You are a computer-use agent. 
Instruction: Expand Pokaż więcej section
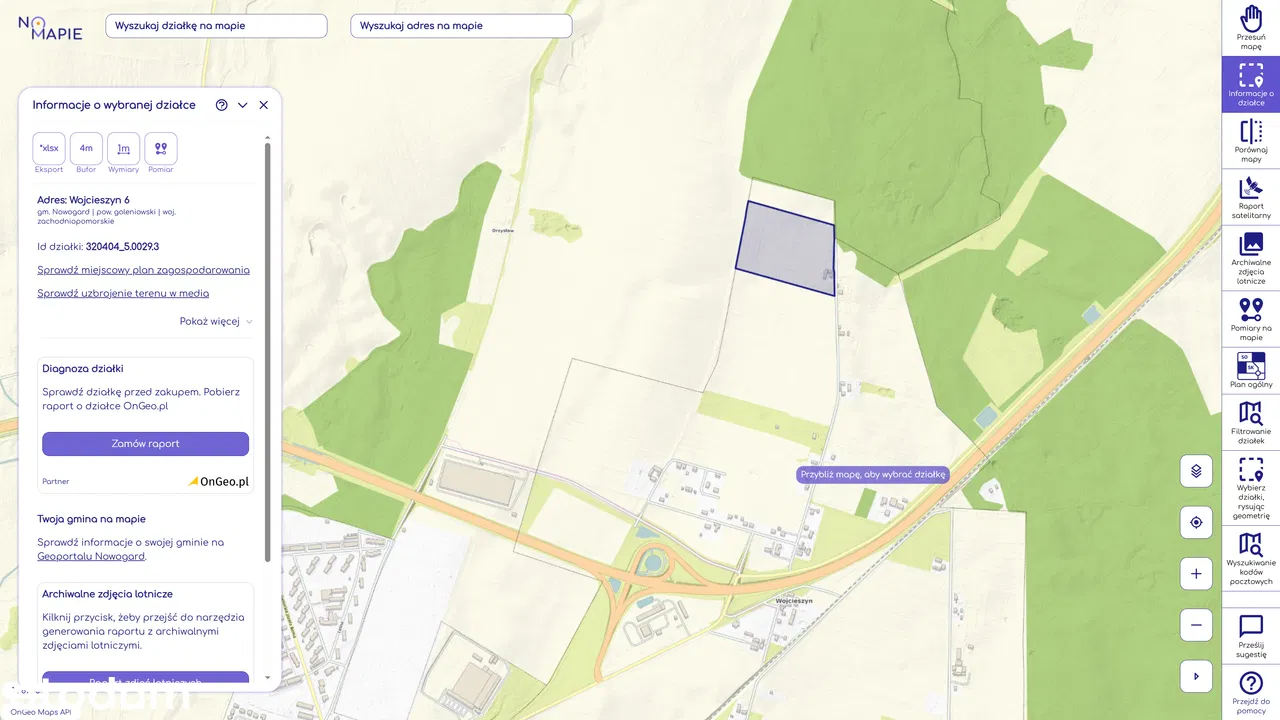pos(216,321)
